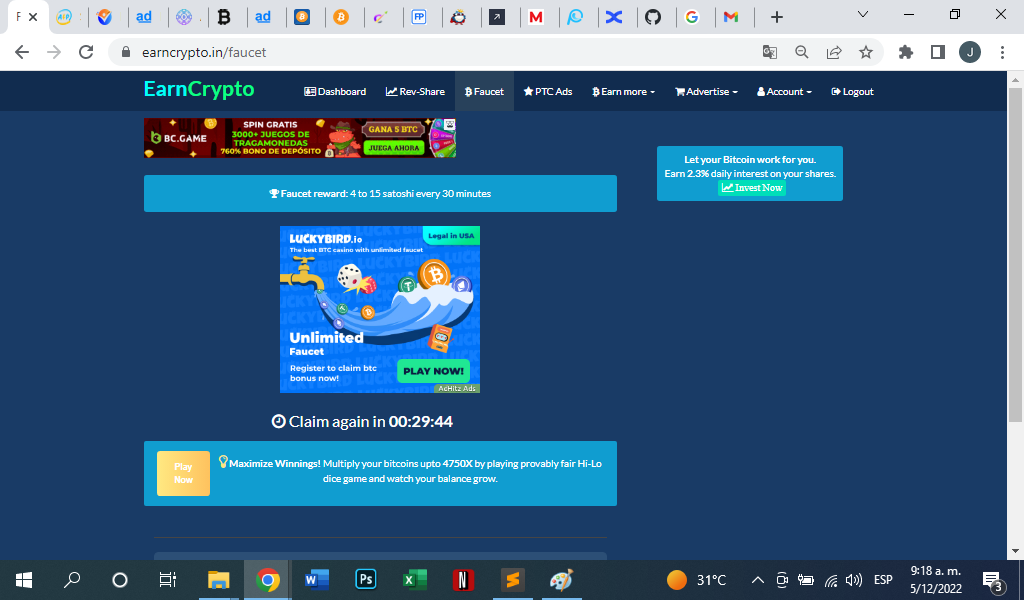The width and height of the screenshot is (1024, 600).
Task: Share this page via the share icon
Action: [834, 52]
